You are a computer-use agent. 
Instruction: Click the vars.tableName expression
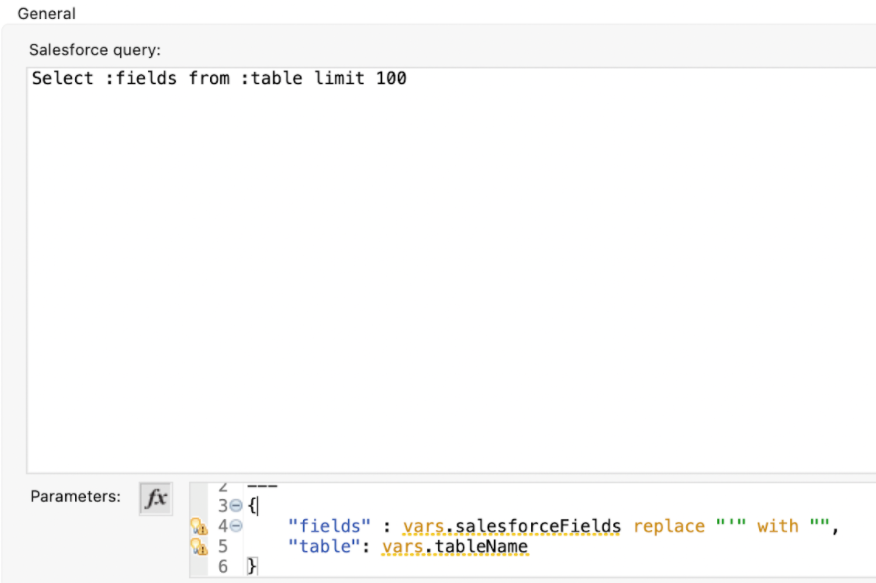[455, 547]
